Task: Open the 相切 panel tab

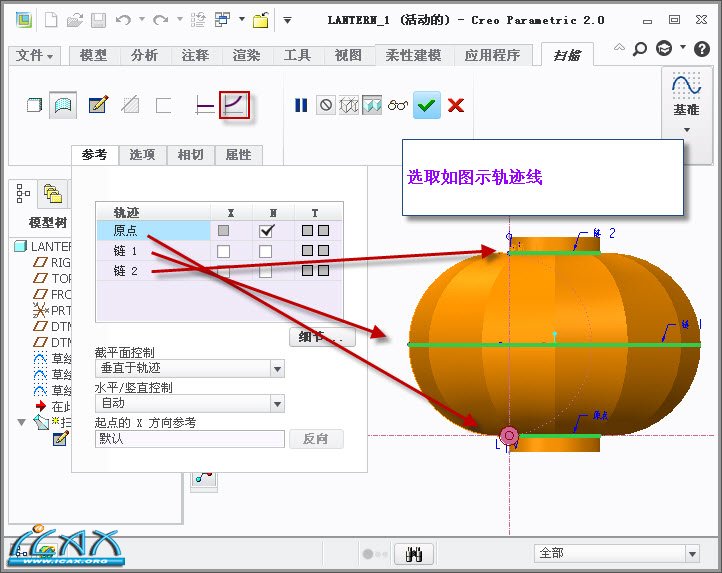Action: (x=191, y=155)
